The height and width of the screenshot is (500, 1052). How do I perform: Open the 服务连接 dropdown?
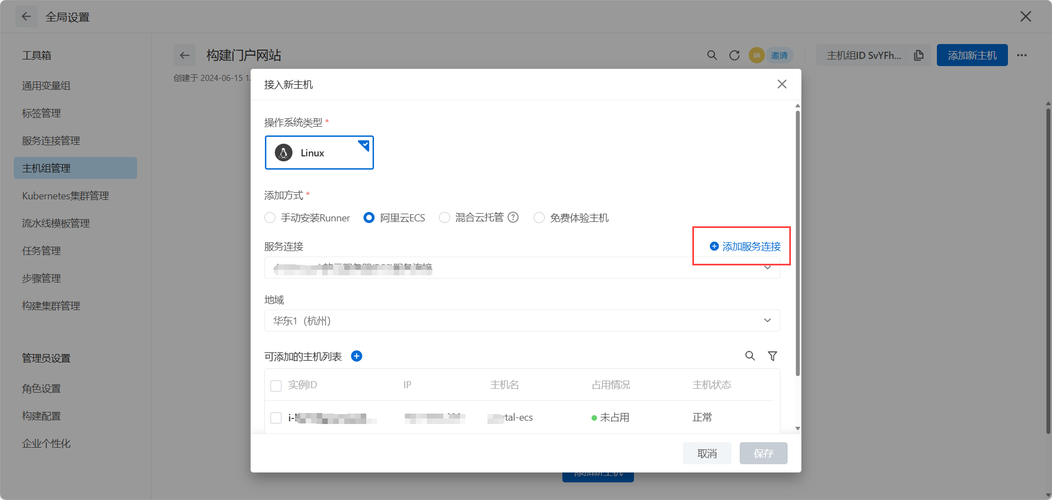pyautogui.click(x=523, y=268)
